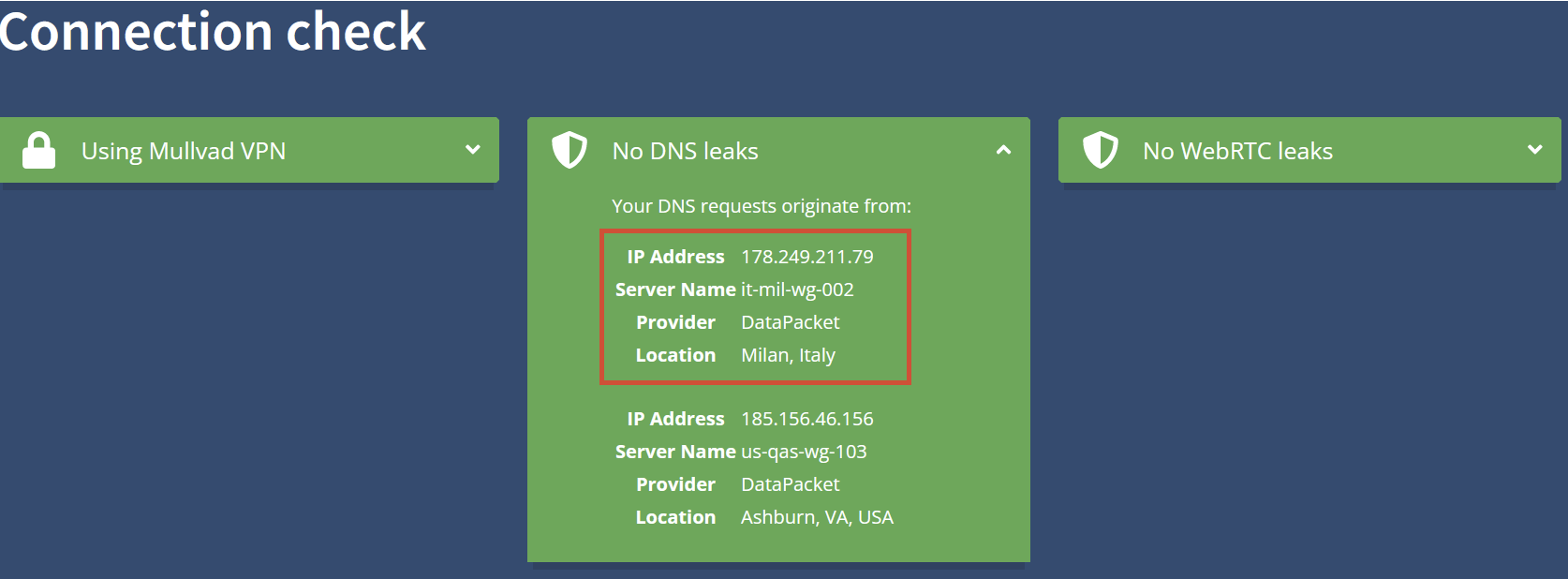1568x579 pixels.
Task: Click server name it-mil-wg-002
Action: tap(797, 289)
